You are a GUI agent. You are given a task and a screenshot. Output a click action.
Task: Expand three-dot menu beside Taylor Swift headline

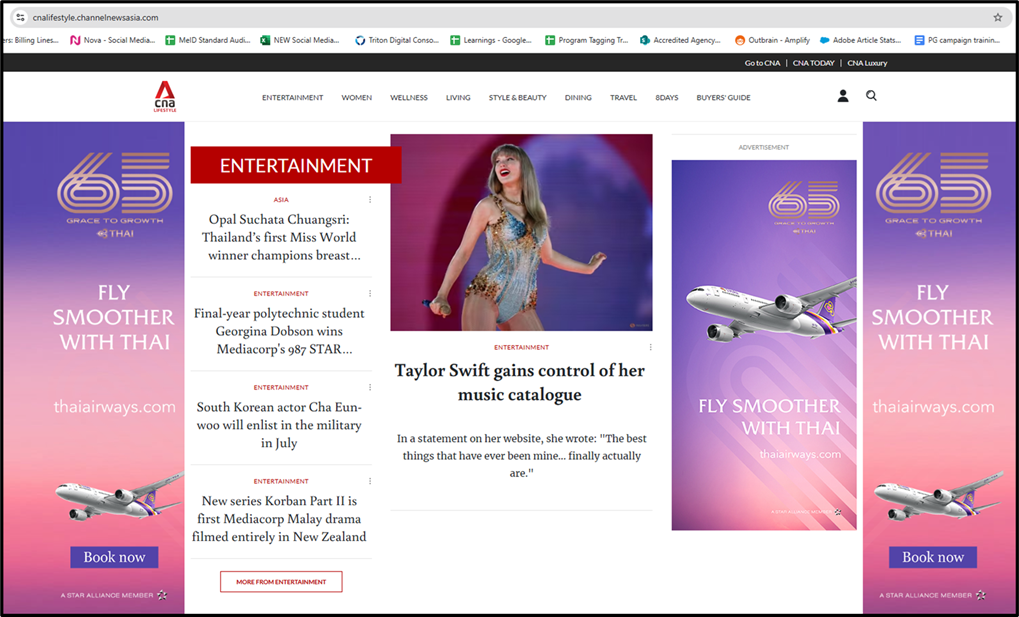[650, 348]
